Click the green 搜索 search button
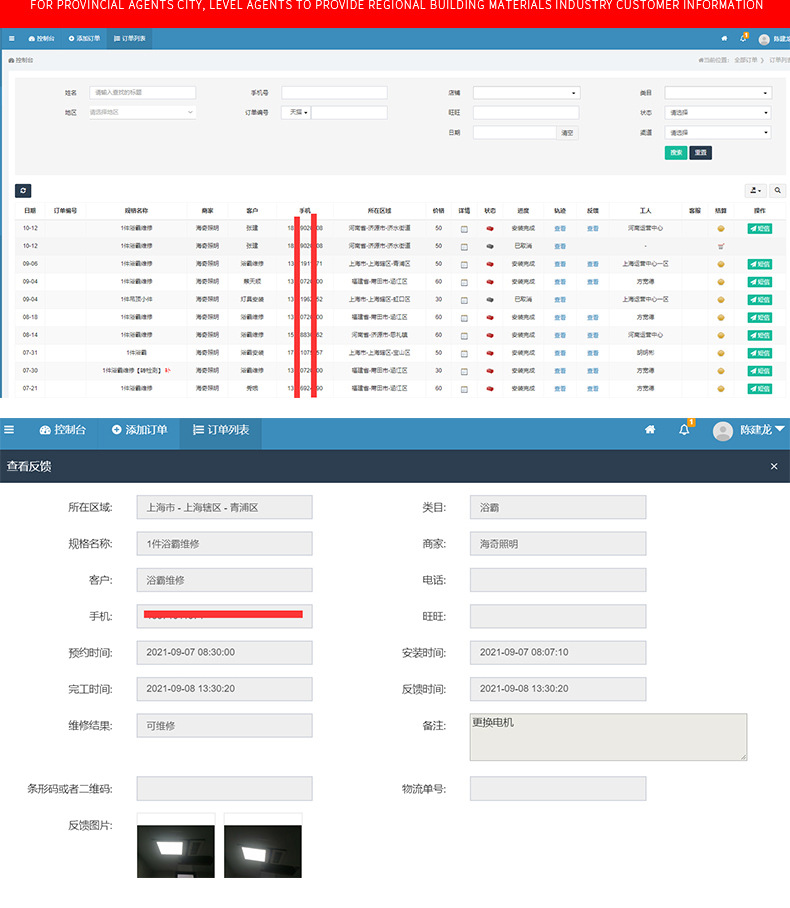The width and height of the screenshot is (790, 908). tap(676, 153)
